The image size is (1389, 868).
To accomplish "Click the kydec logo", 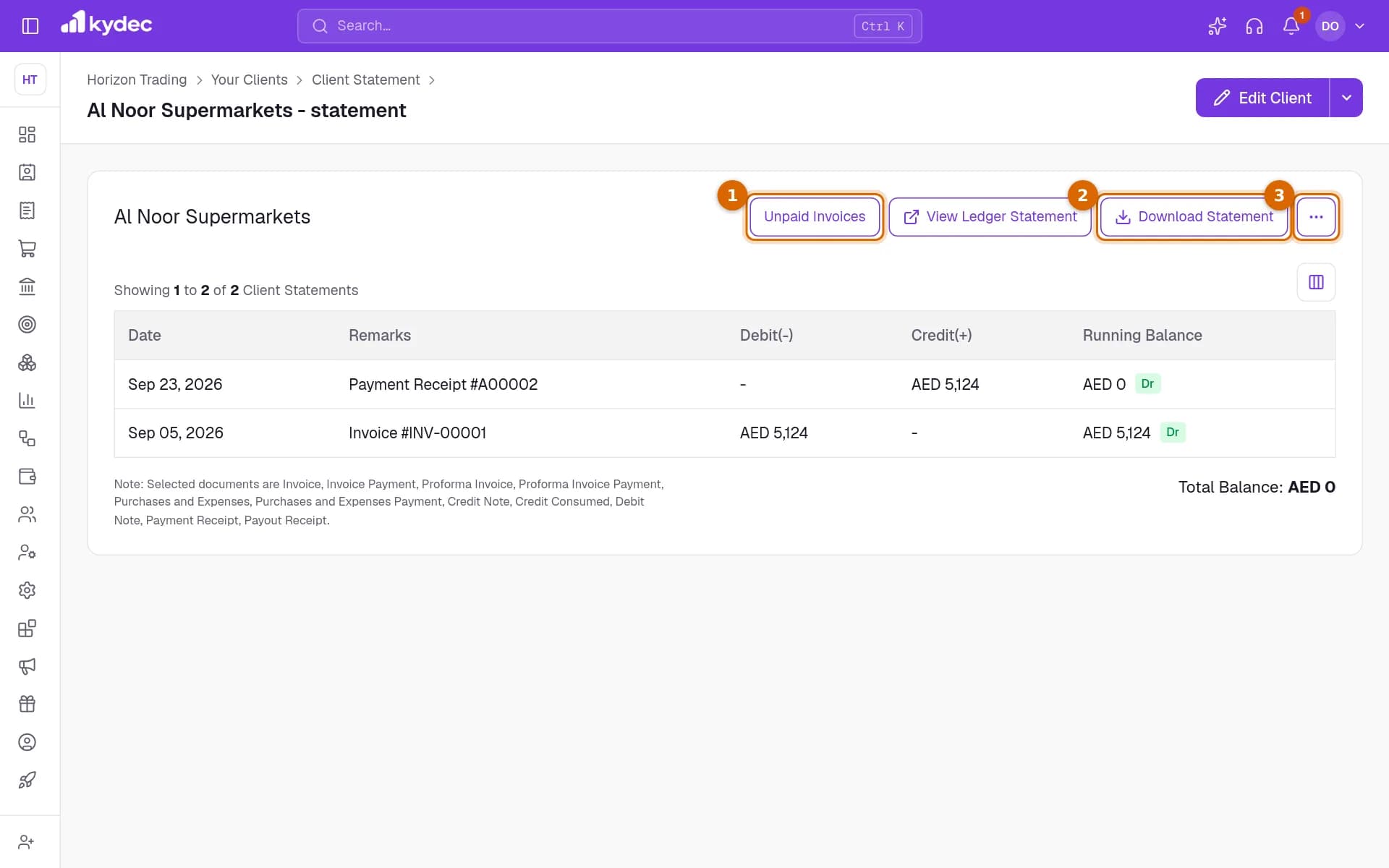I will click(x=106, y=24).
